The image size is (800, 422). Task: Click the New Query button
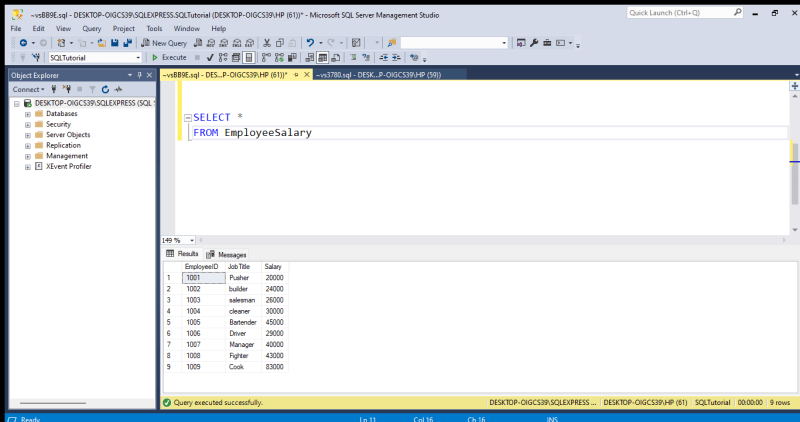pos(164,43)
